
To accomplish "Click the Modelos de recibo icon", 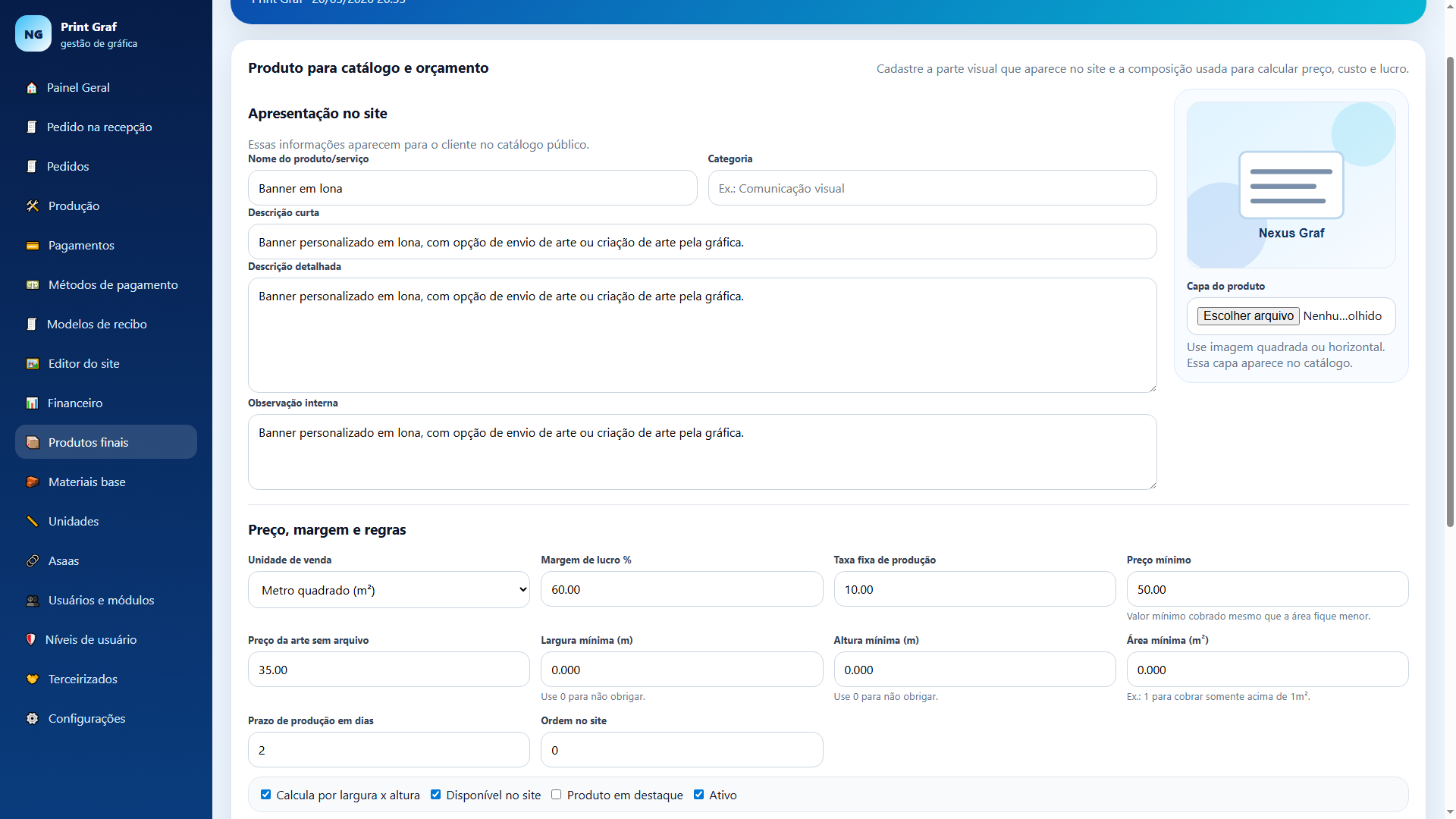I will point(32,325).
